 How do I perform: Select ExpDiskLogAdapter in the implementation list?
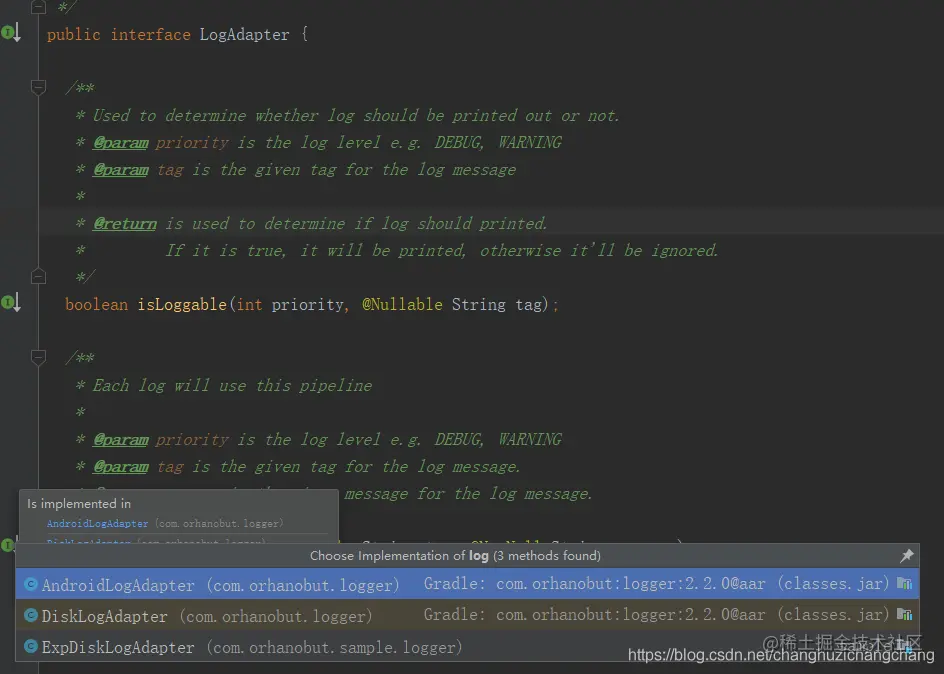coord(467,646)
